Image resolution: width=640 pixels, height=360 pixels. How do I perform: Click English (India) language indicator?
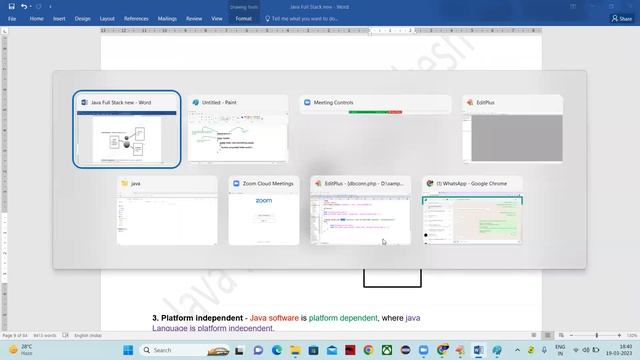coord(88,336)
